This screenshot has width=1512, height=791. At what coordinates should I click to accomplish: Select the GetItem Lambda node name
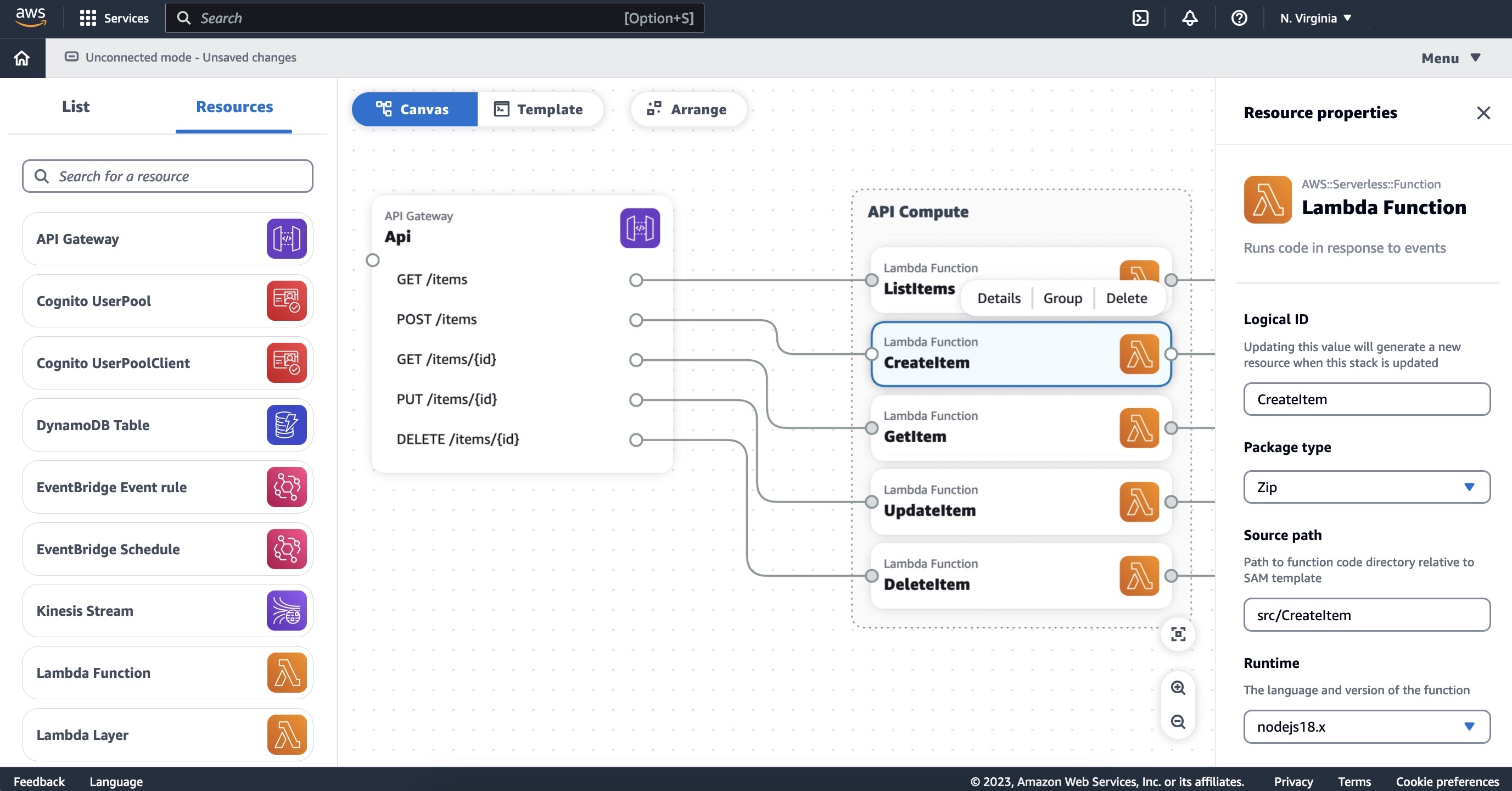(915, 437)
